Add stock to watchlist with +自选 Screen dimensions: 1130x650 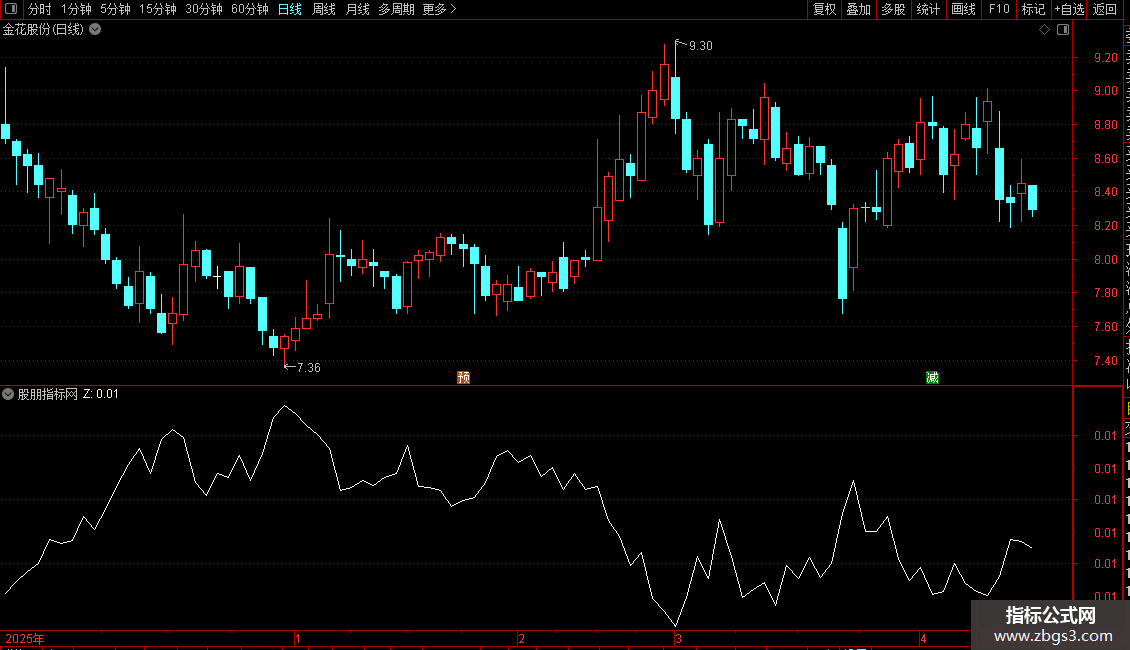(1069, 9)
